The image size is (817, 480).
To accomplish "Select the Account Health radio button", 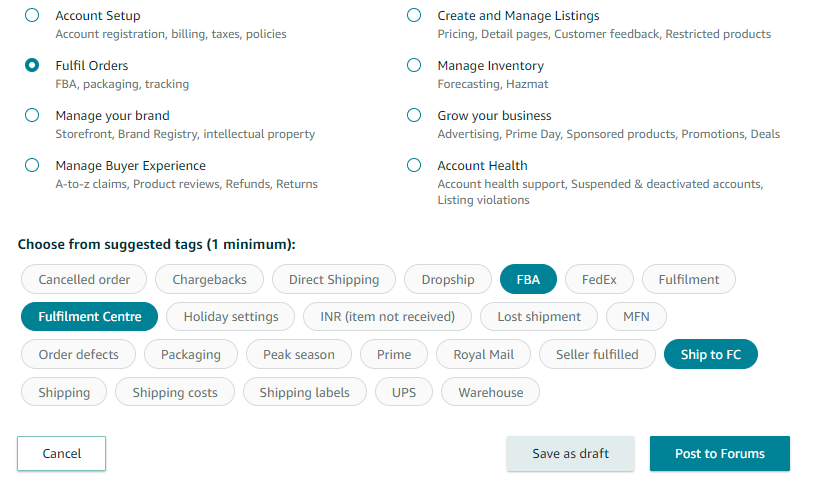I will (414, 165).
